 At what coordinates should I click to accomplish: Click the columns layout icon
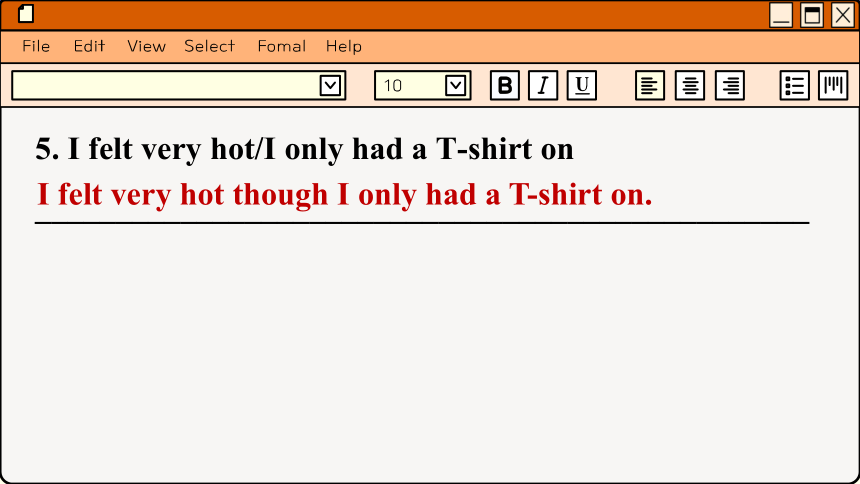pos(833,85)
